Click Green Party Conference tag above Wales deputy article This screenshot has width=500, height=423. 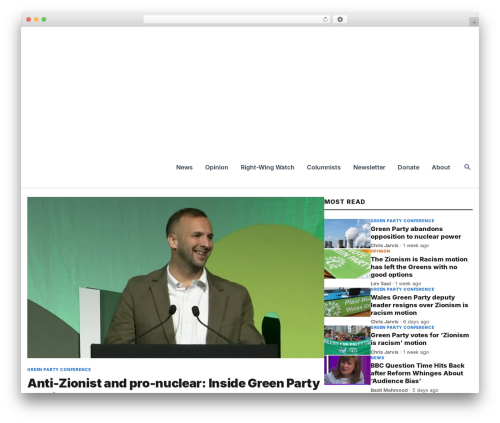pyautogui.click(x=402, y=289)
